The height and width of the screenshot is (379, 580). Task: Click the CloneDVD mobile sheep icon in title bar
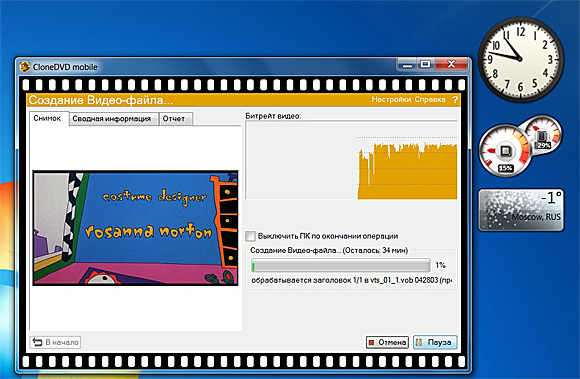pos(25,67)
